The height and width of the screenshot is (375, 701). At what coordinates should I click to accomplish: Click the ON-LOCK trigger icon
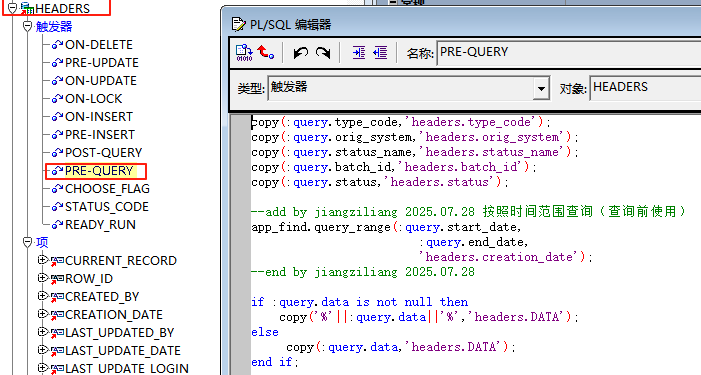(x=57, y=98)
